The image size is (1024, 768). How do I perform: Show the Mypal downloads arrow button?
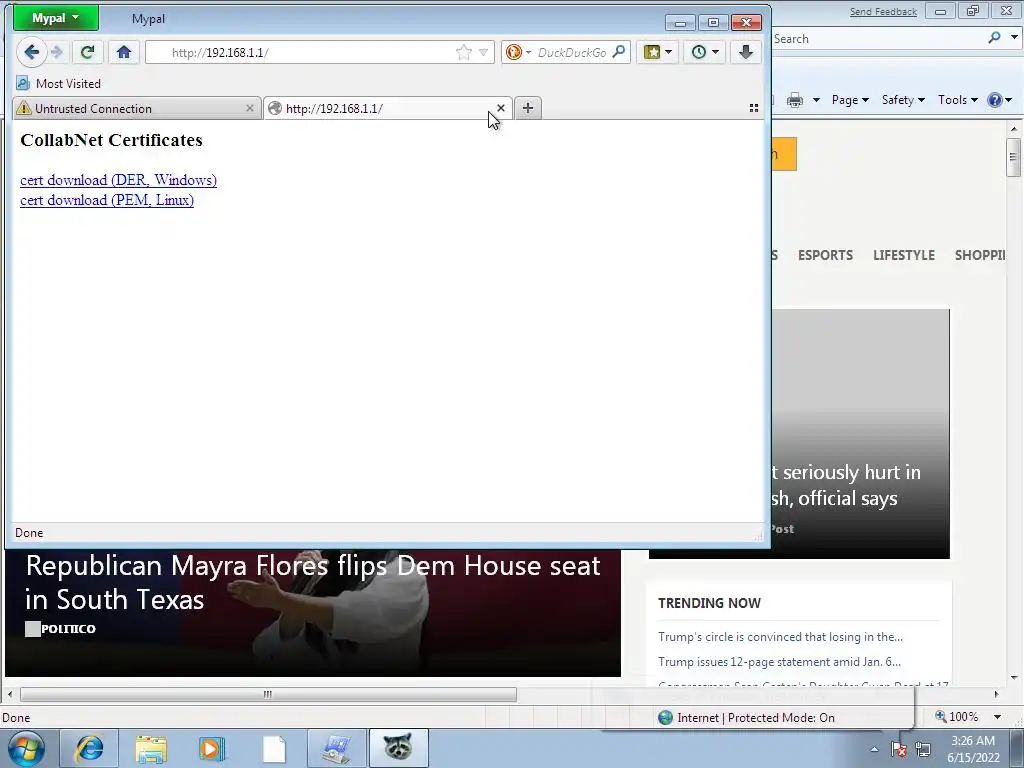click(745, 52)
